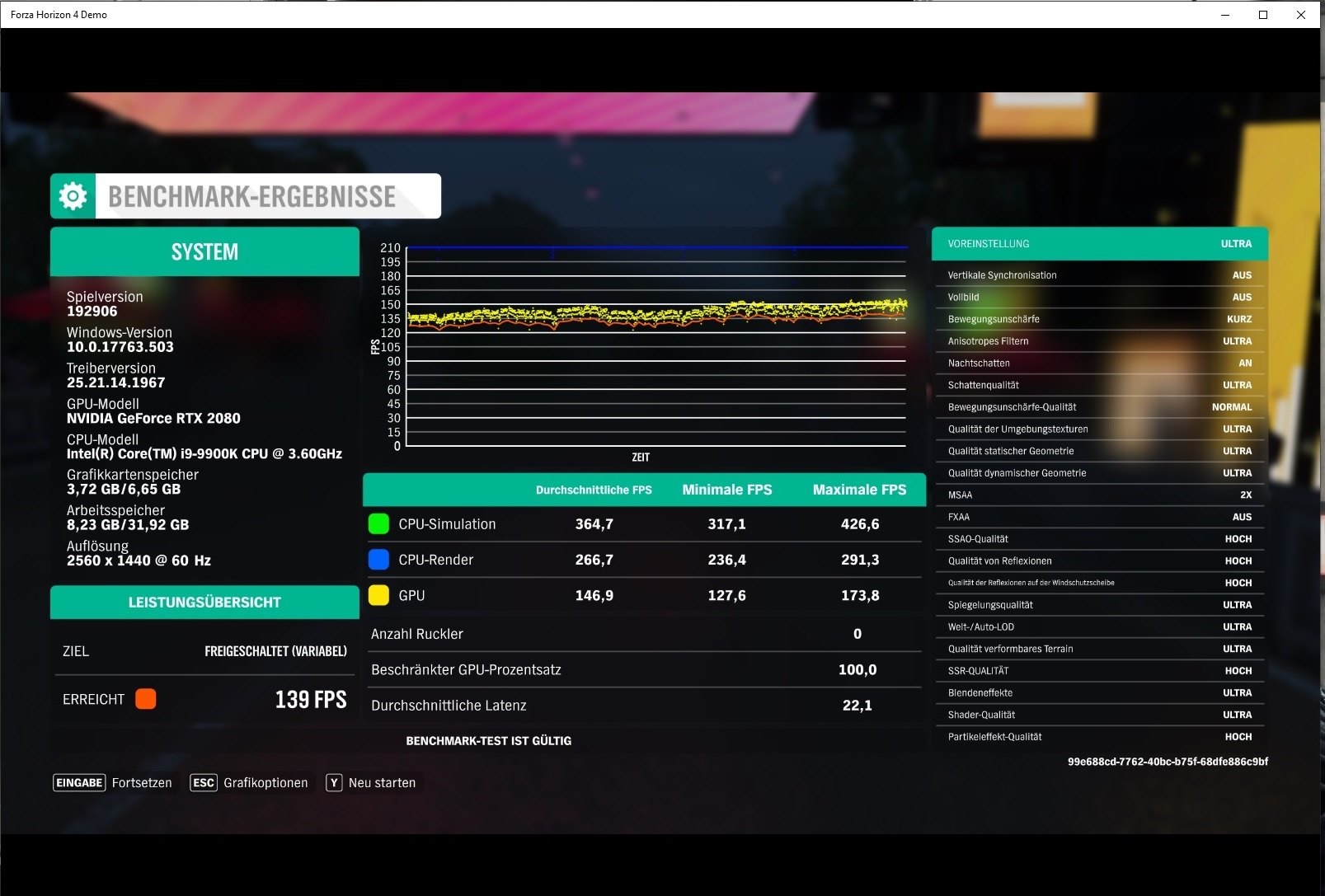Click the Qualität der Umgebungstexturen row
This screenshot has width=1325, height=896.
1100,429
